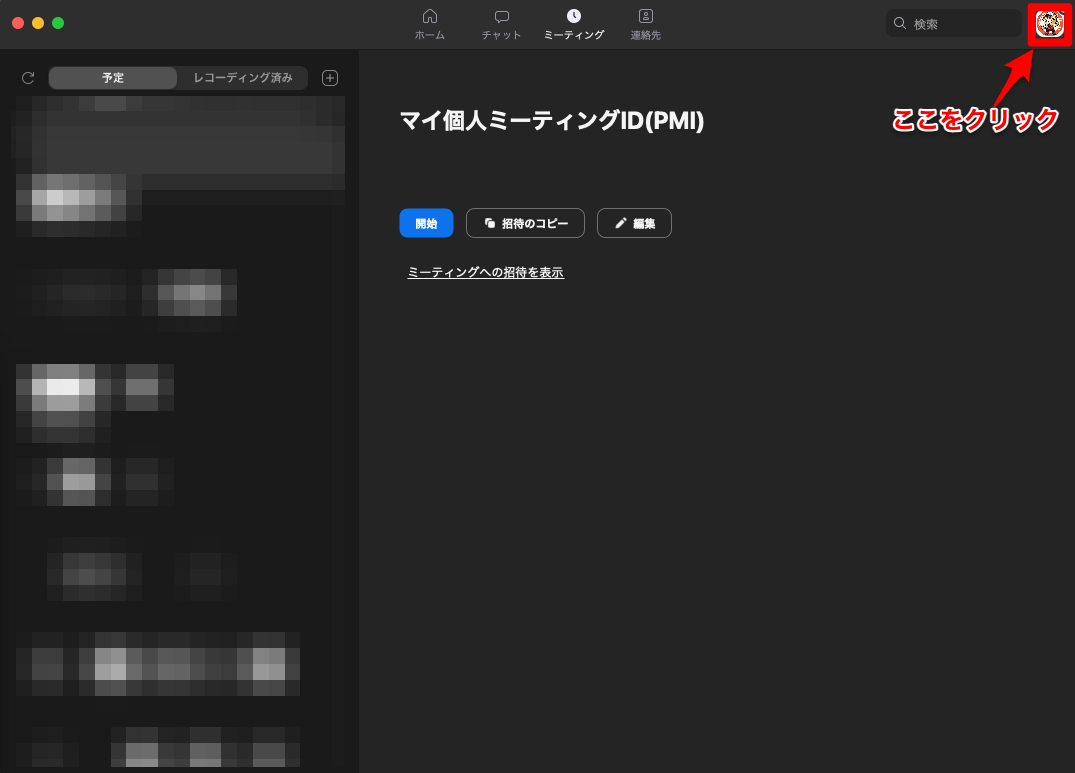The width and height of the screenshot is (1075, 773).
Task: Switch to the チャット (Chat) tab
Action: pos(501,24)
